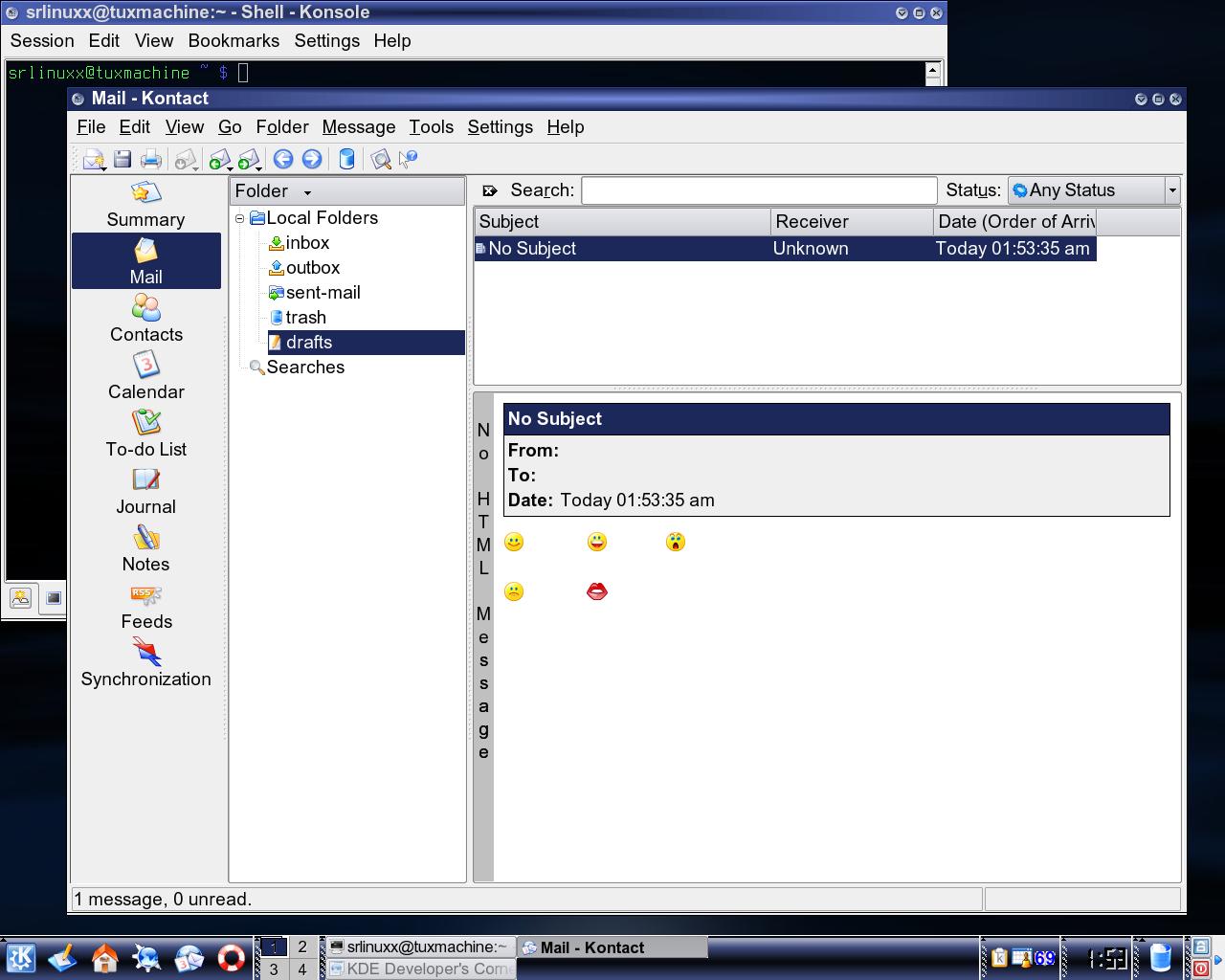The width and height of the screenshot is (1225, 980).
Task: Open the Reply button dropdown arrow
Action: pos(229,168)
